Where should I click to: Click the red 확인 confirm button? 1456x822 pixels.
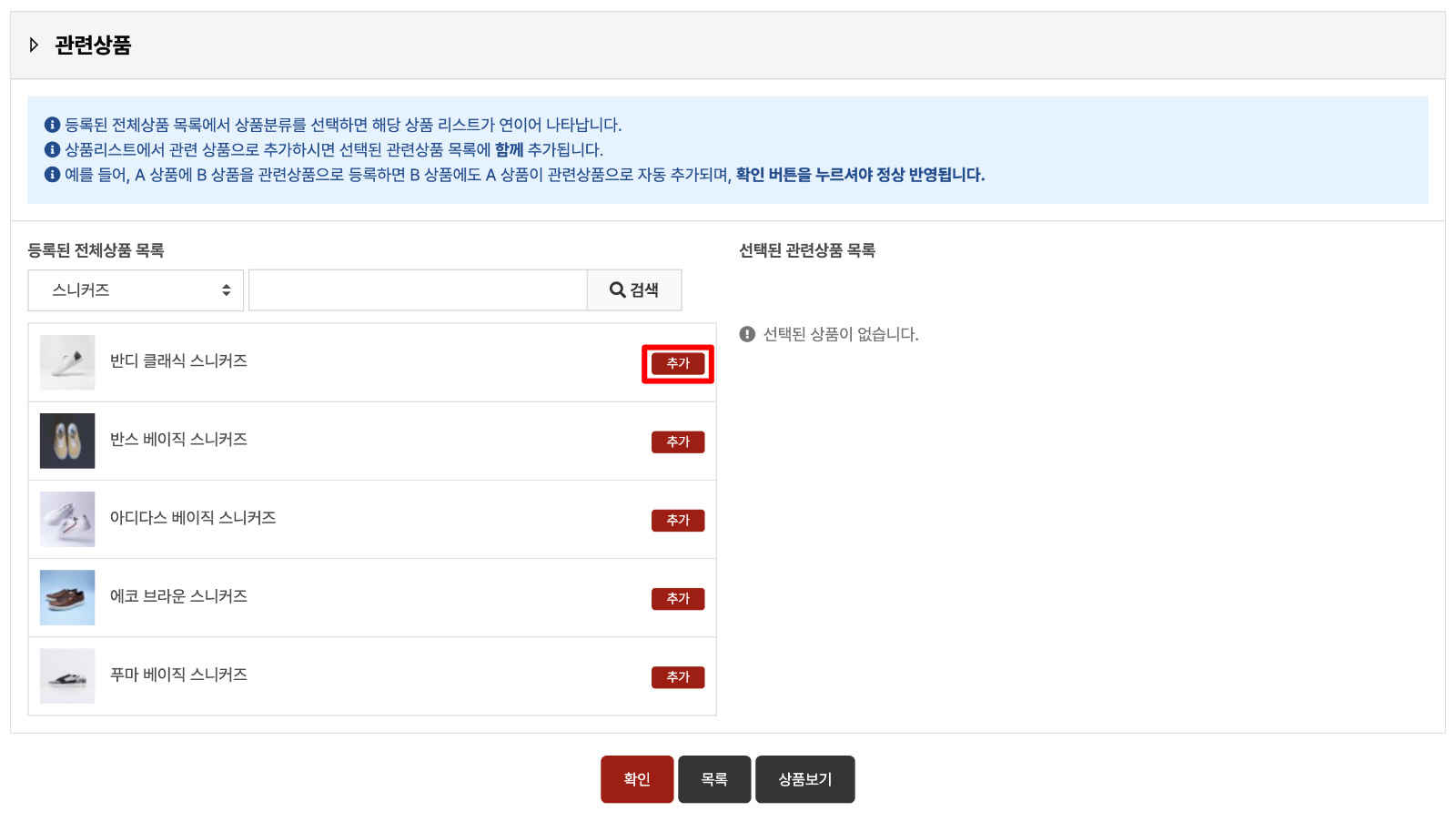(x=637, y=779)
